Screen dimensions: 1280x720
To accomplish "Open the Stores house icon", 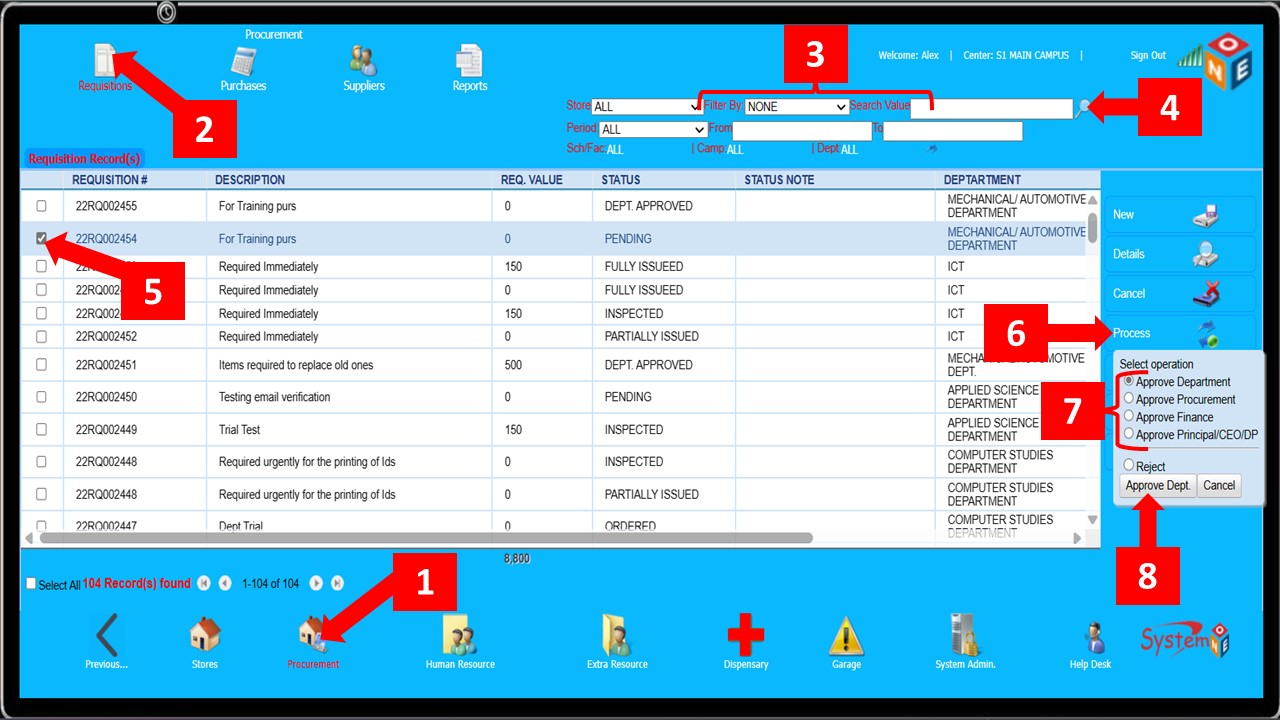I will click(204, 636).
